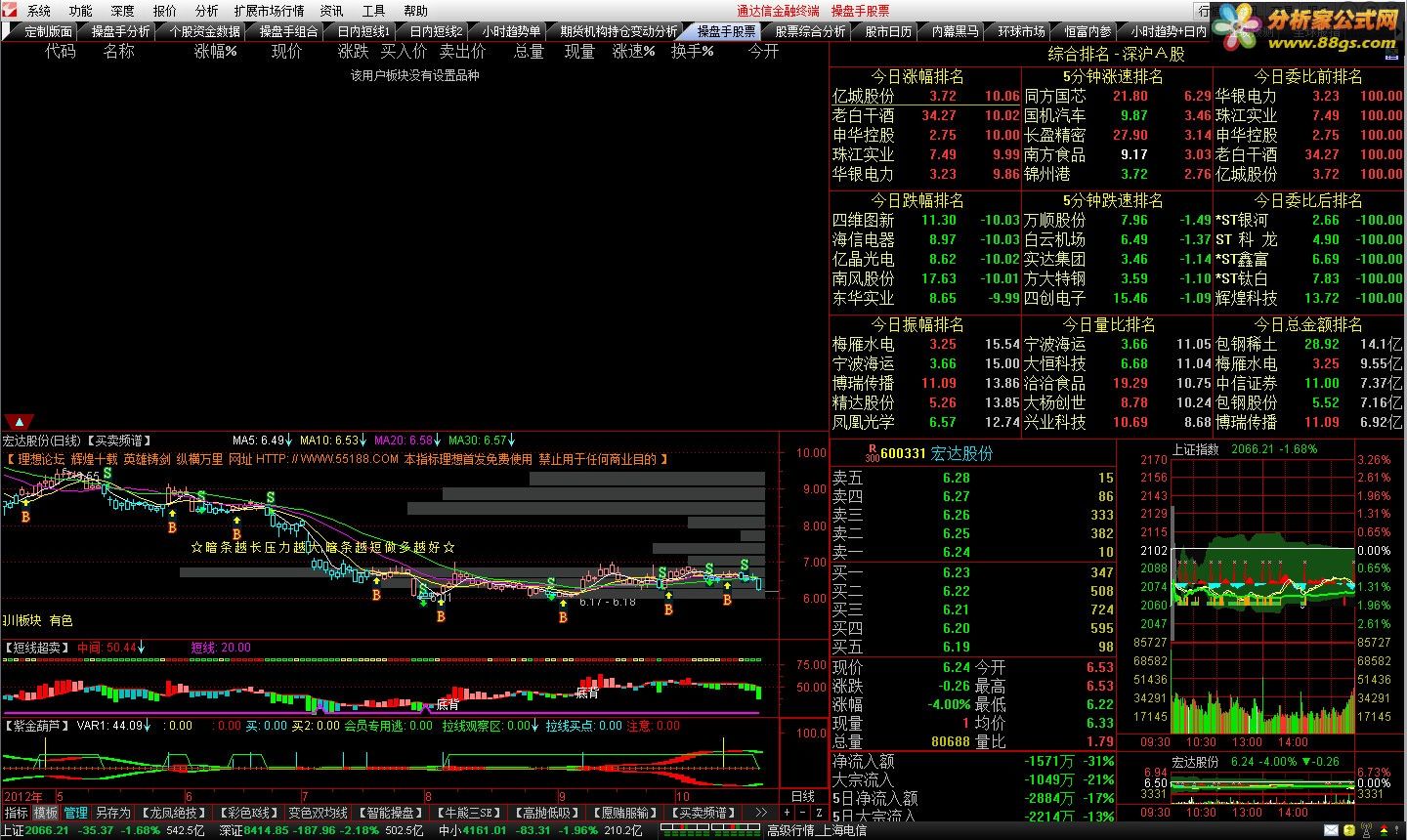Open the 工具 menu
This screenshot has height=840, width=1407.
(x=374, y=11)
